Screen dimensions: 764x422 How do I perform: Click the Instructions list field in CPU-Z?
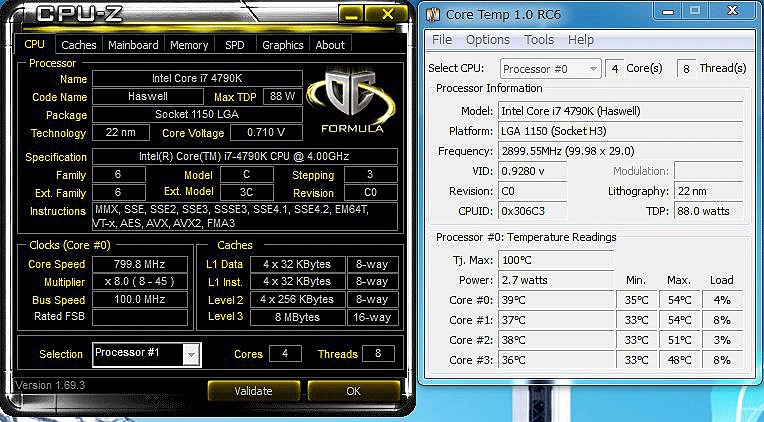[245, 217]
